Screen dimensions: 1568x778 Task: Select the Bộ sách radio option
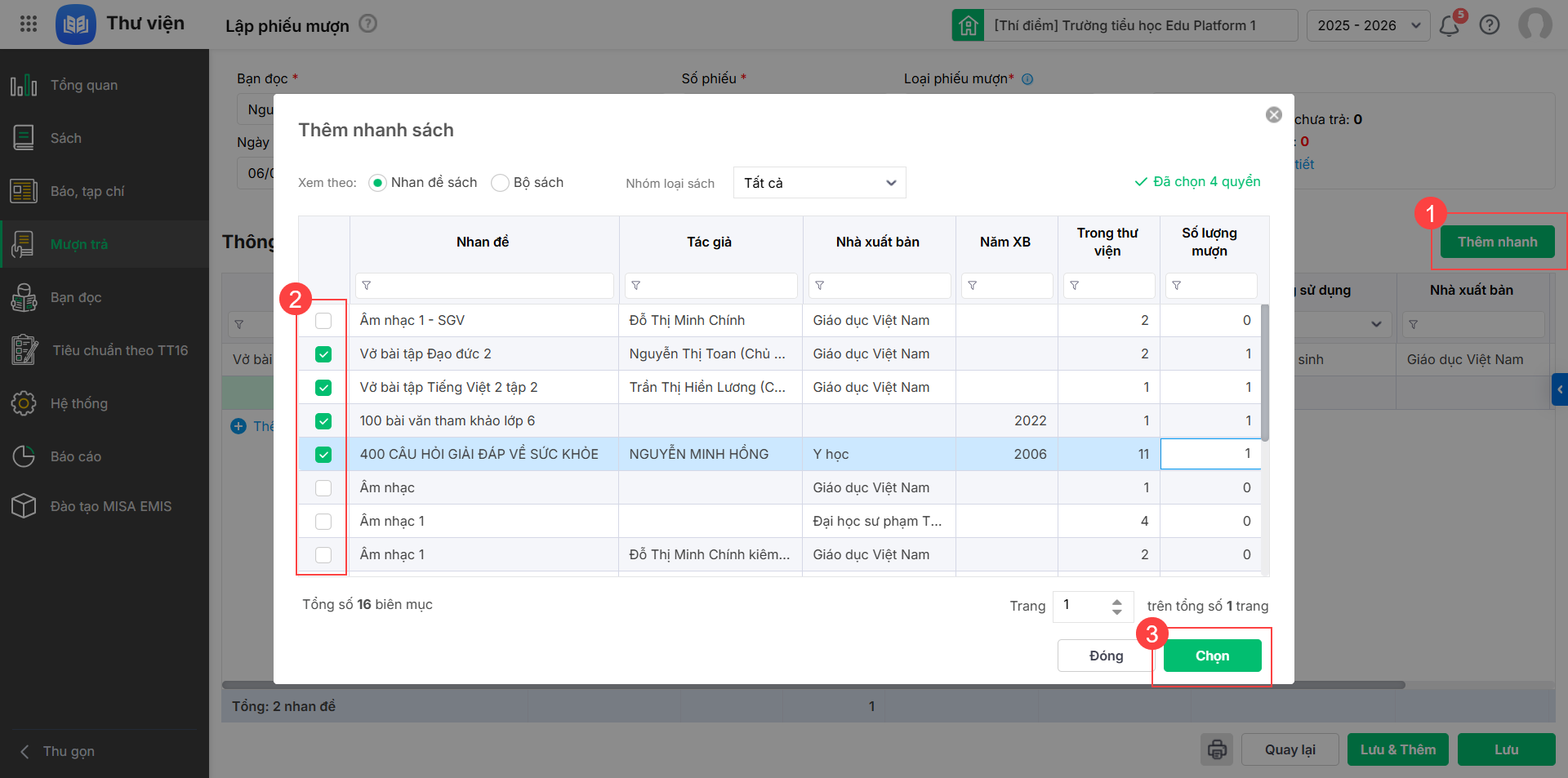pyautogui.click(x=500, y=183)
